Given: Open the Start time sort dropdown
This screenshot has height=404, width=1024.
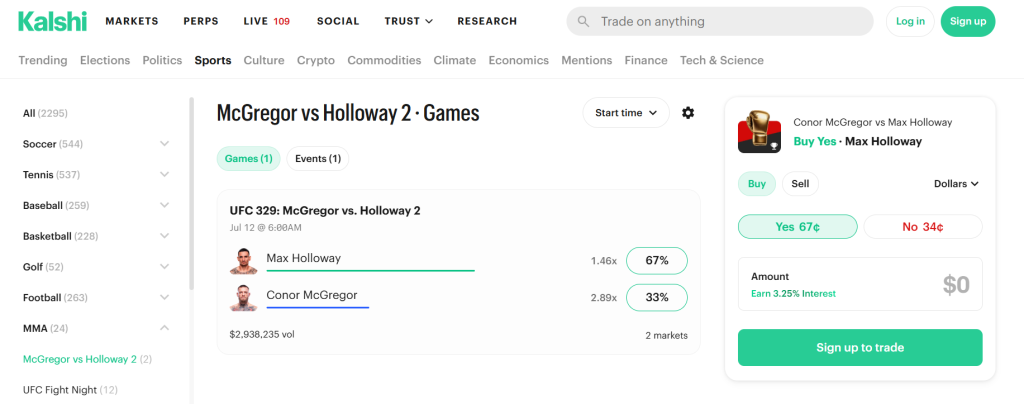Looking at the screenshot, I should (x=626, y=113).
